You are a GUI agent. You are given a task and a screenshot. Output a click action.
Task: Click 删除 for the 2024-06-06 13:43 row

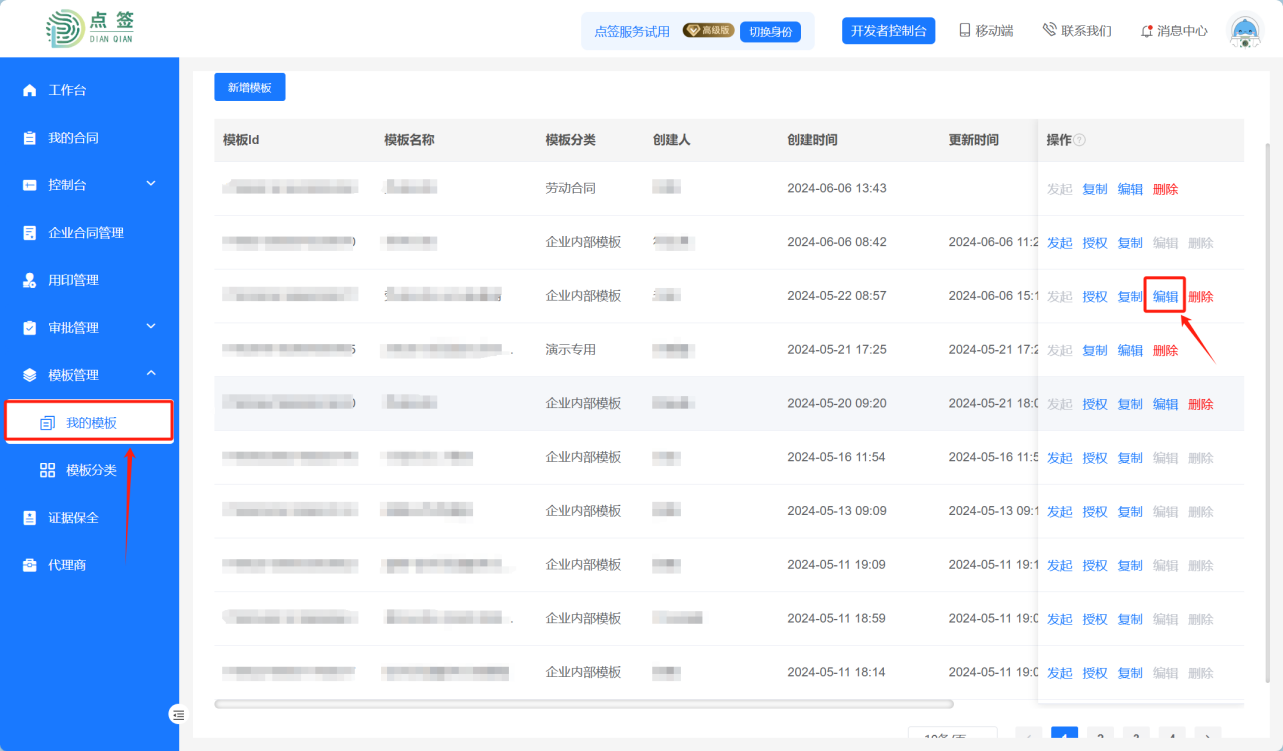click(x=1165, y=189)
